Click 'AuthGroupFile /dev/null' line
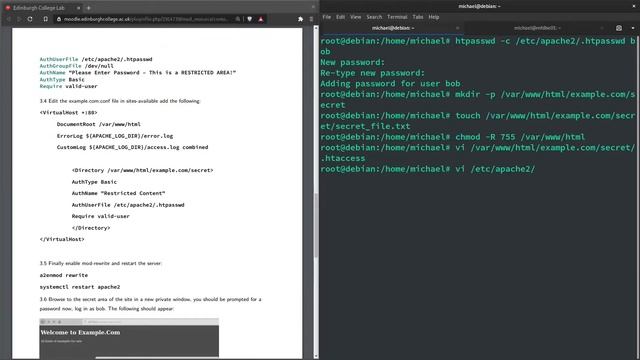The image size is (640, 360). [x=76, y=66]
